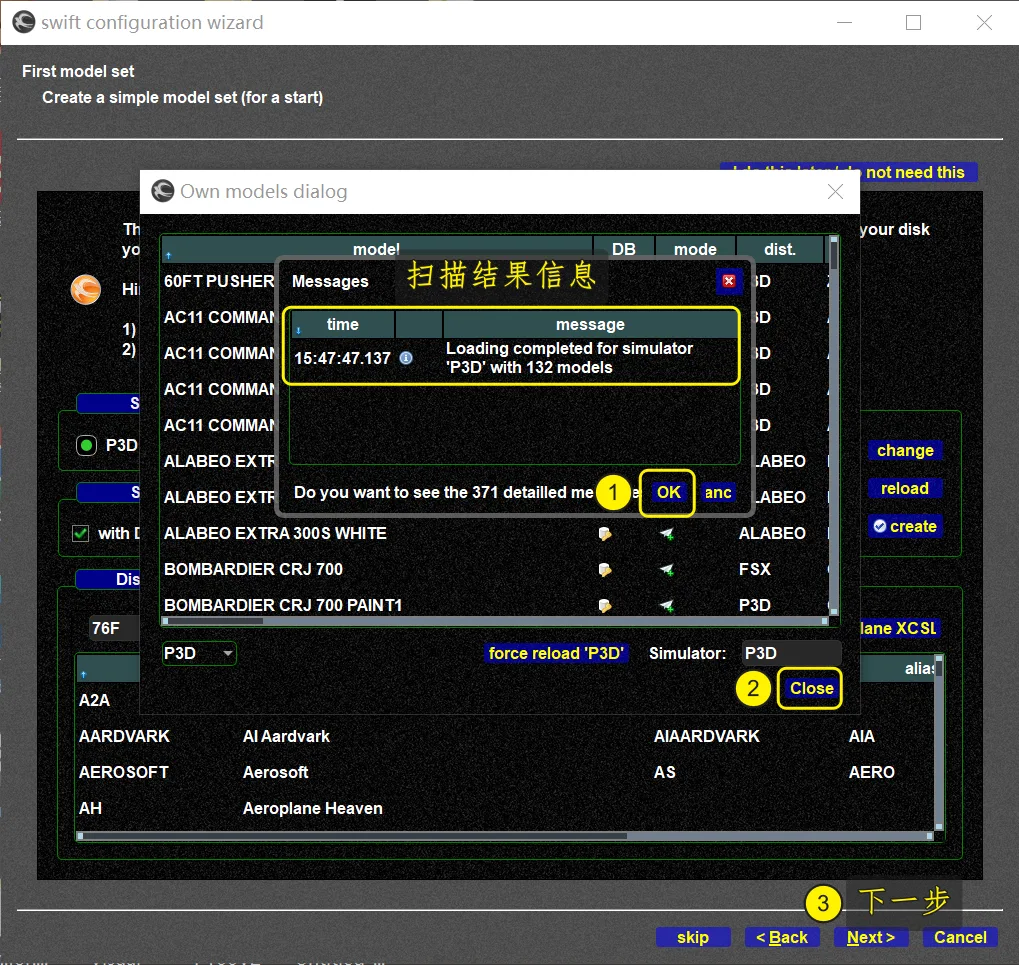Click the models table vertical scrollbar
1019x965 pixels.
(x=834, y=426)
